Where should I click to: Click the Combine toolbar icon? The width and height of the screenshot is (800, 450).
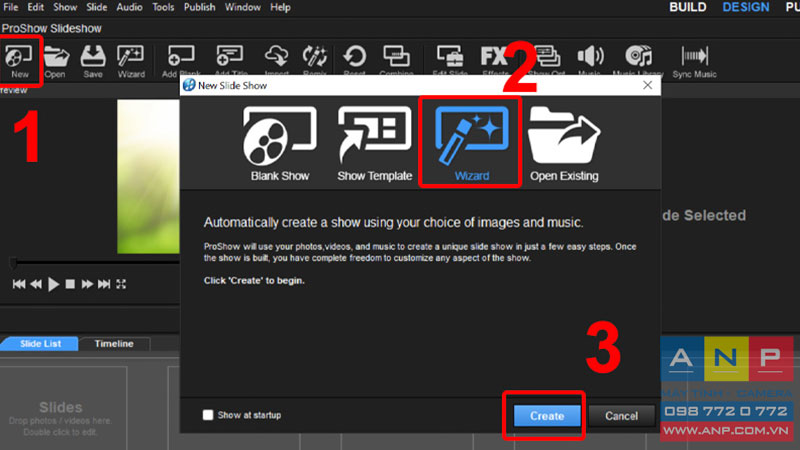point(396,61)
